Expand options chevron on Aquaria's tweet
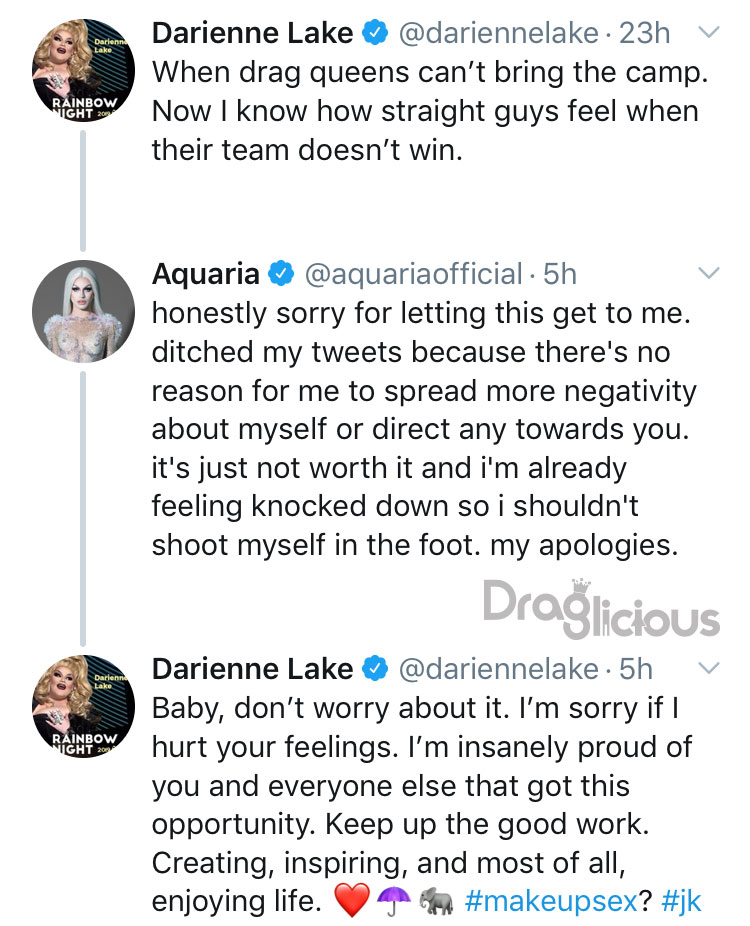Image resolution: width=750 pixels, height=926 pixels. coord(709,273)
